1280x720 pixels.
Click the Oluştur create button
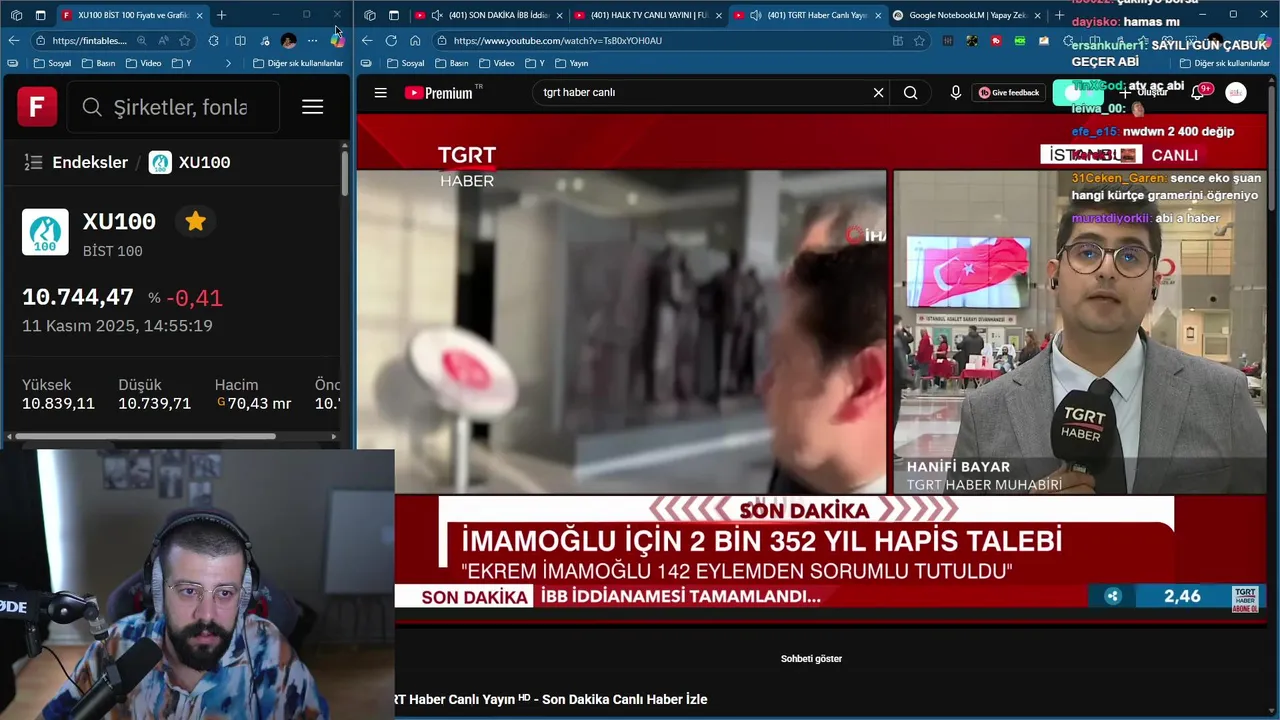point(1144,92)
